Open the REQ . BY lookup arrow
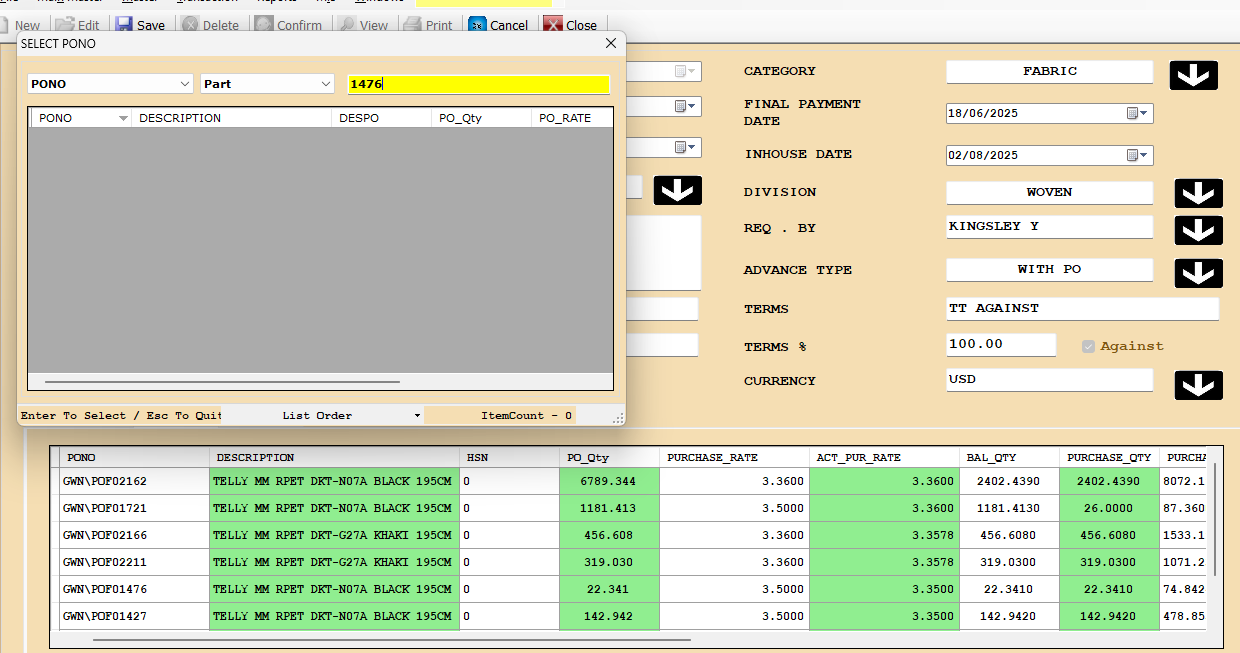 pos(1198,230)
